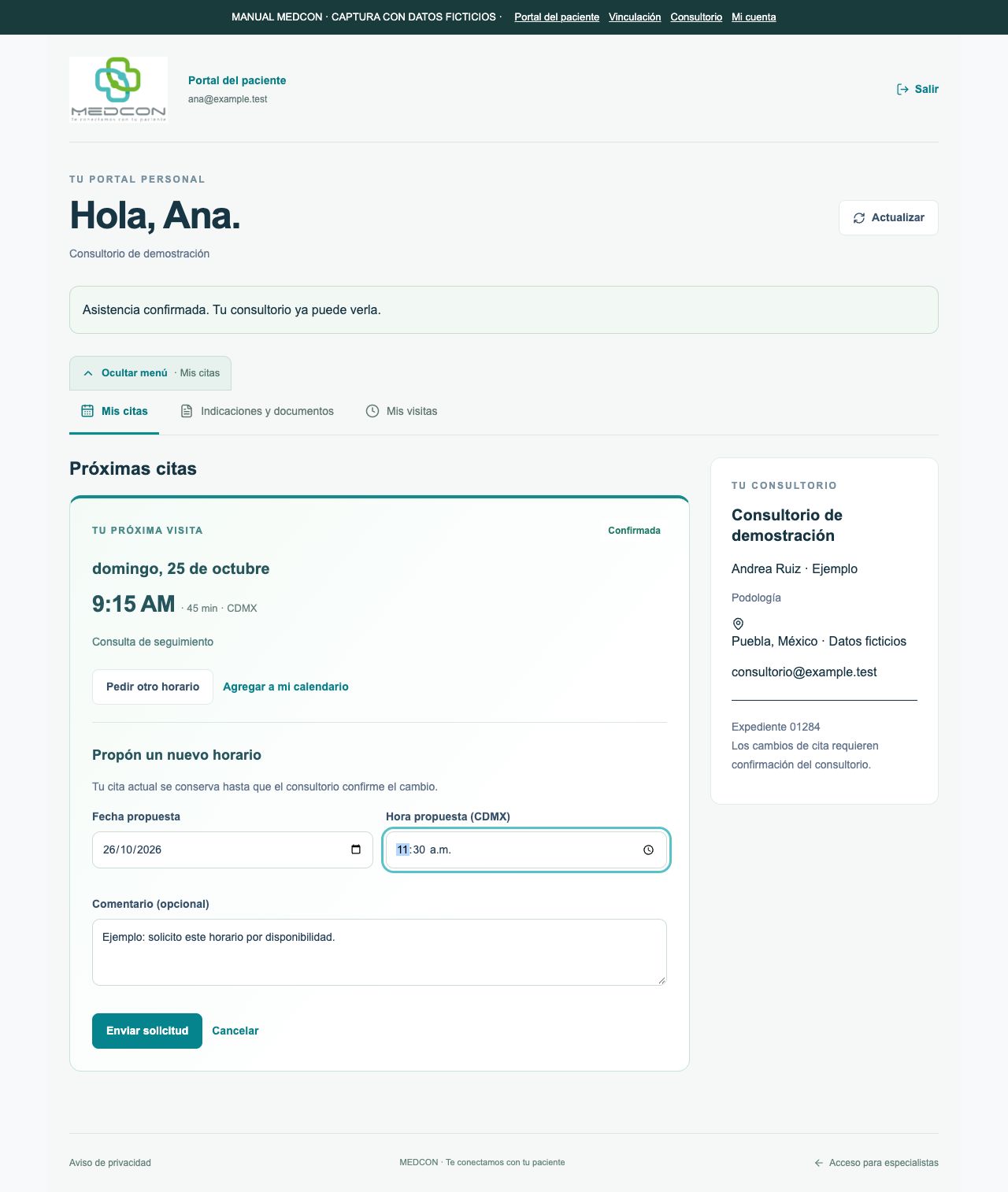
Task: Click the MEDCON logo image
Action: click(x=118, y=89)
